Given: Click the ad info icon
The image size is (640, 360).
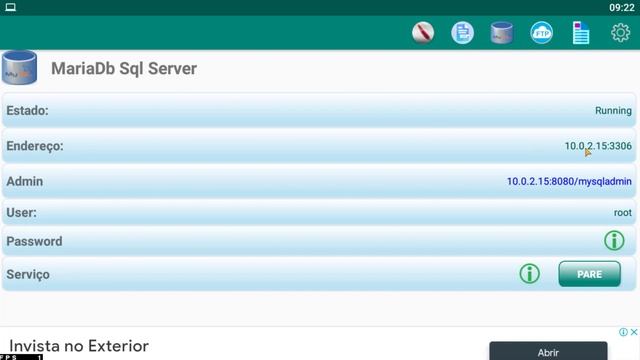Looking at the screenshot, I should (623, 332).
